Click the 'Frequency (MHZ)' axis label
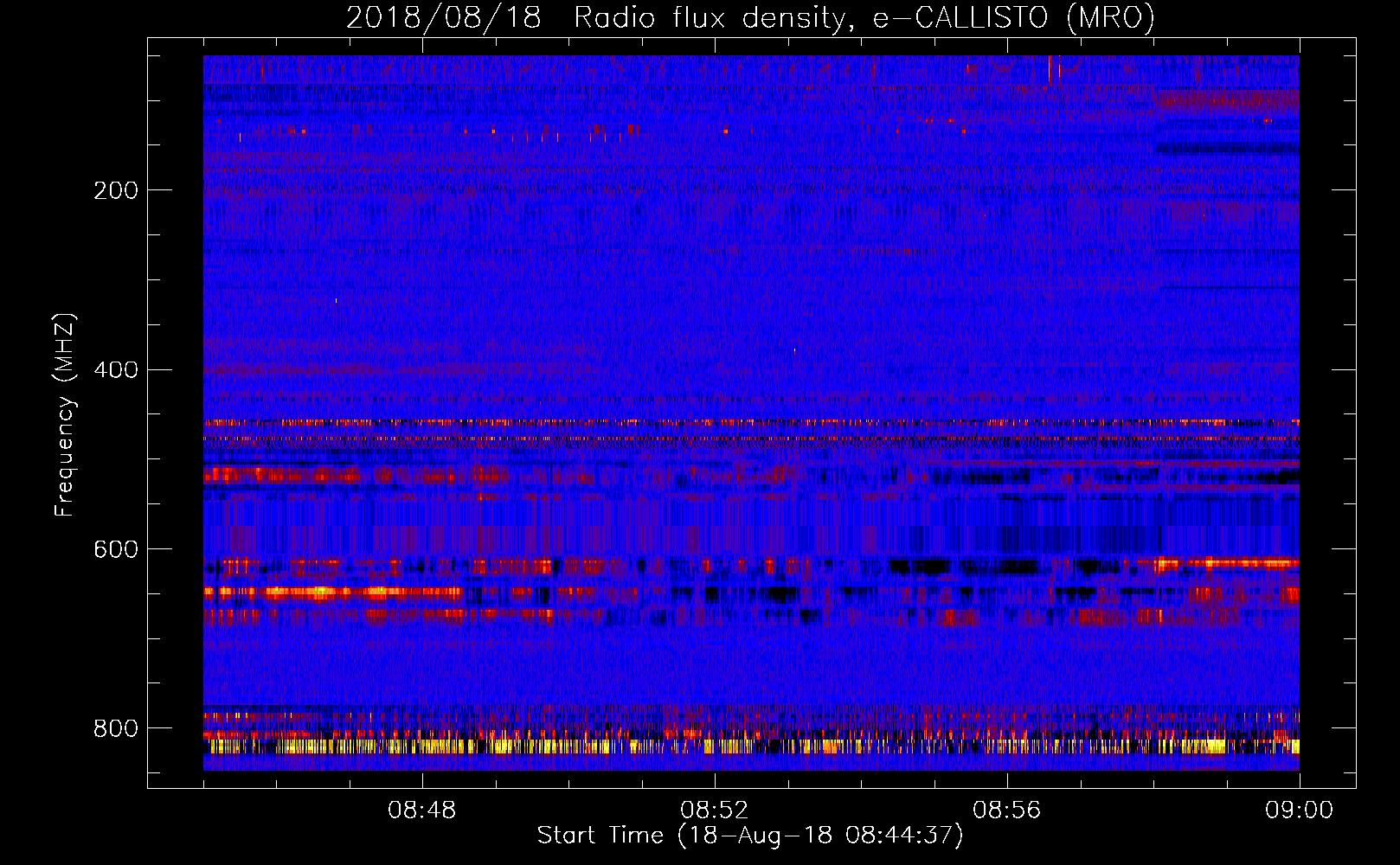The image size is (1400, 865). (64, 415)
